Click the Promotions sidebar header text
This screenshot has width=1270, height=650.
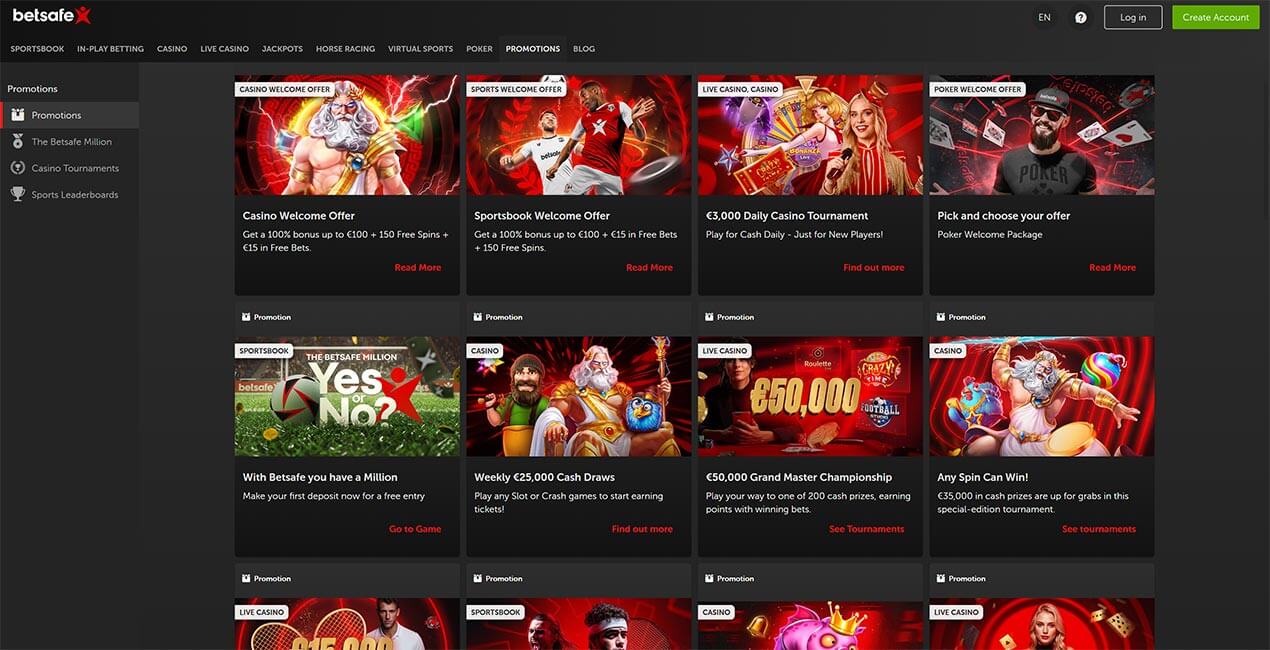32,89
